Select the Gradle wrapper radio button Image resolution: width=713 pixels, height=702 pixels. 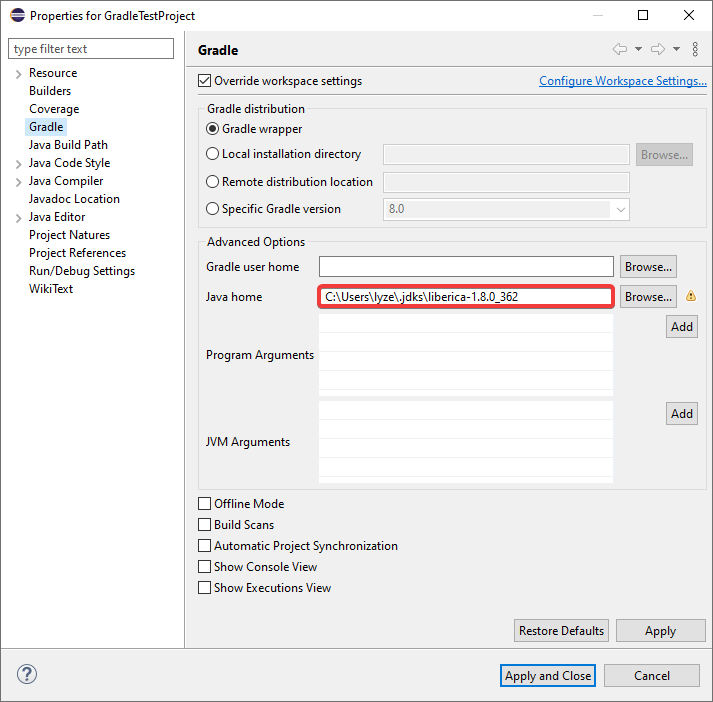212,129
